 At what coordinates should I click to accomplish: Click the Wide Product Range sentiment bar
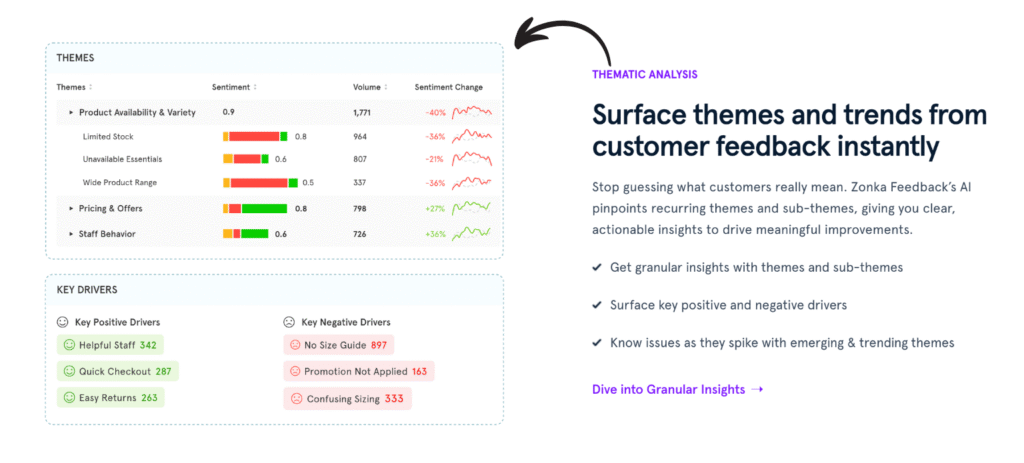tap(260, 183)
